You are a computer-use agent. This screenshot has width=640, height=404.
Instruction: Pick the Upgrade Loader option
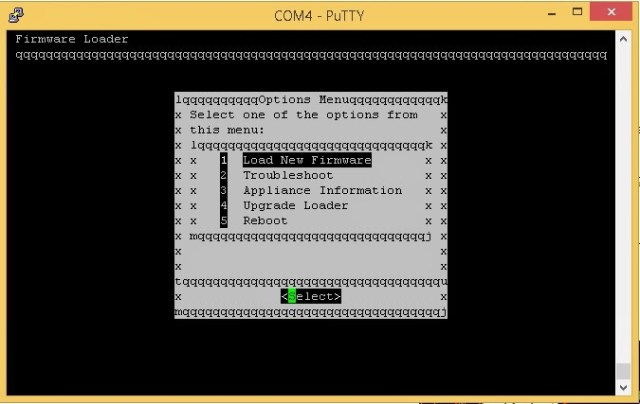[295, 205]
